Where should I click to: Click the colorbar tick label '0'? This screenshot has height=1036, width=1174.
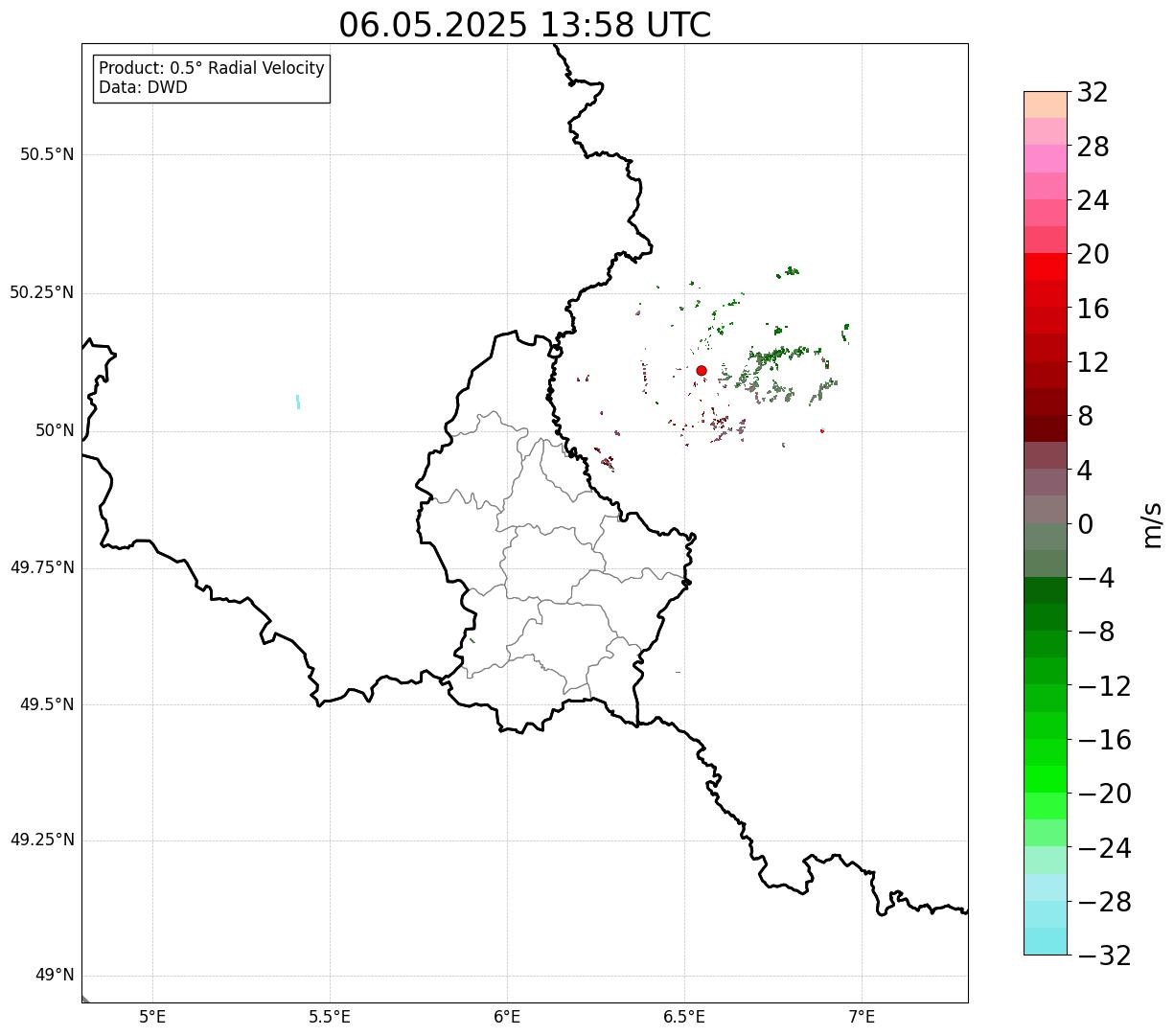point(1085,524)
